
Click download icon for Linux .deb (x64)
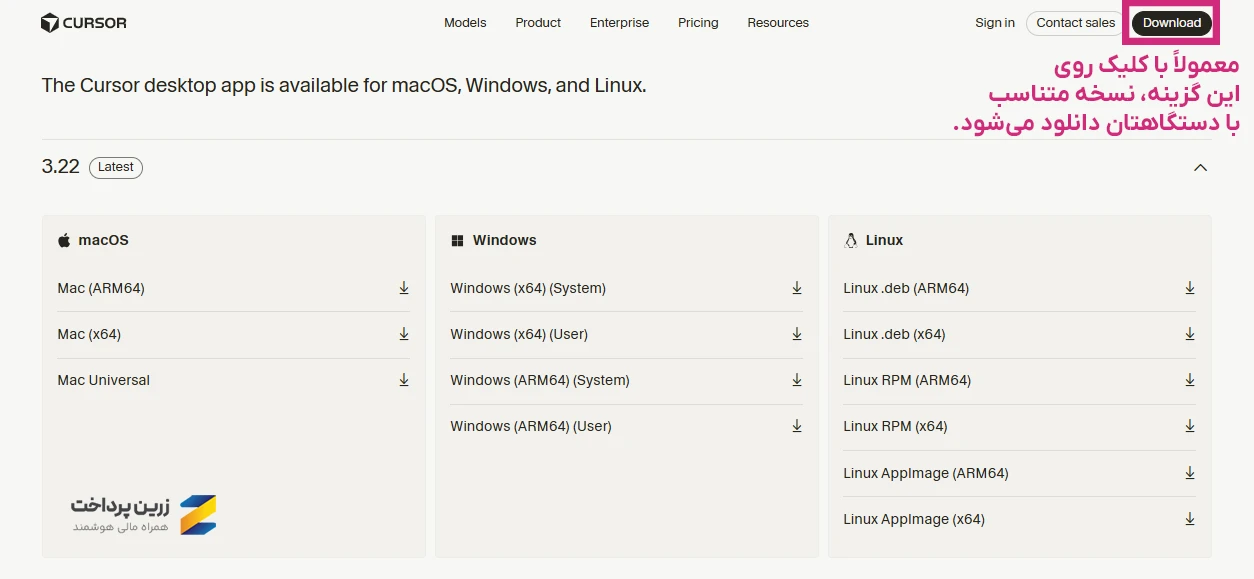(x=1190, y=334)
